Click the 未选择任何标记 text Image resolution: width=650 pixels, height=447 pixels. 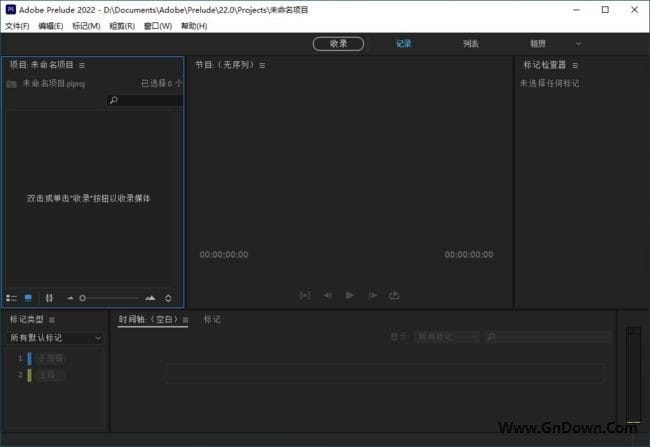tap(549, 84)
